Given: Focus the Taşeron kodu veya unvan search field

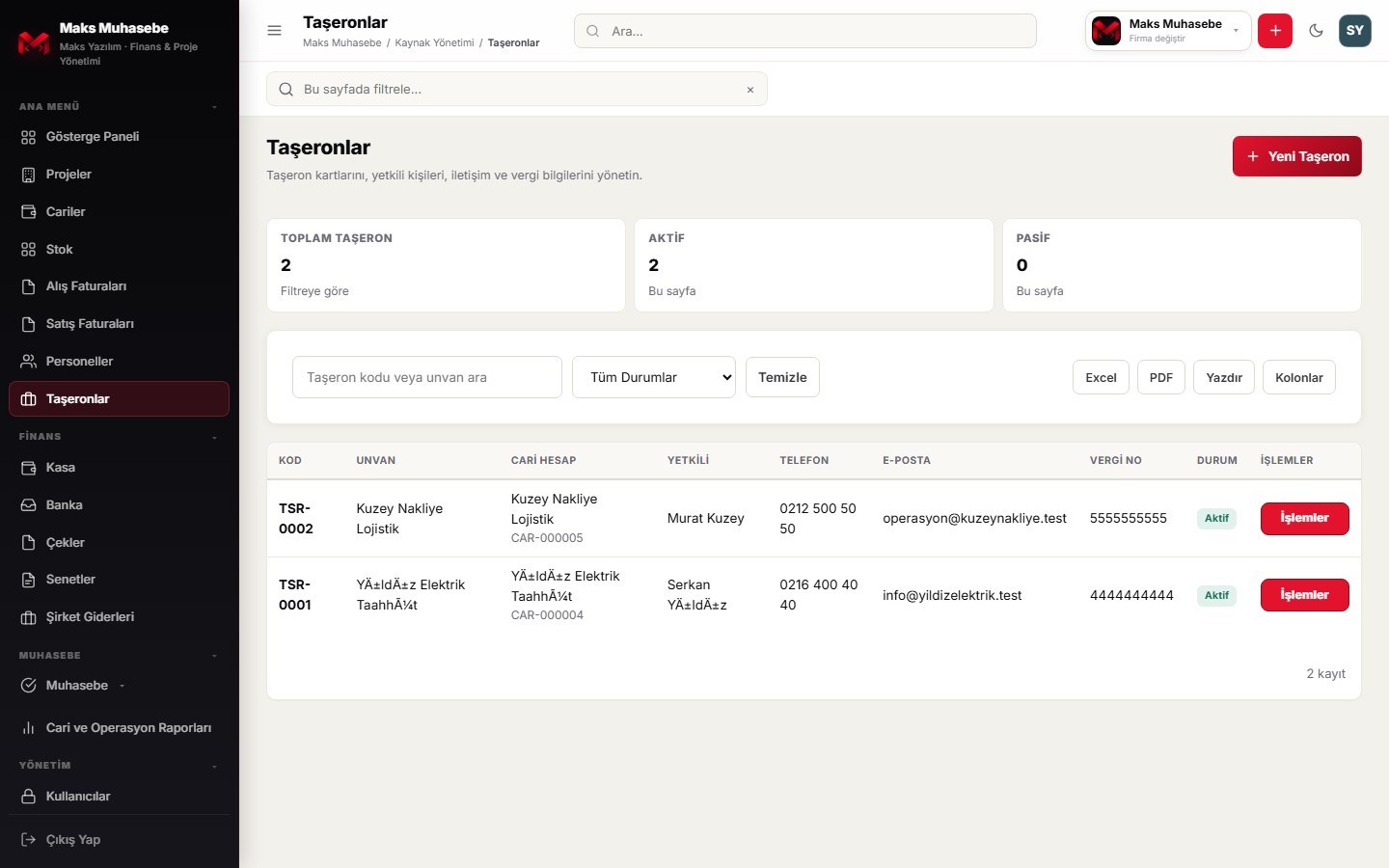Looking at the screenshot, I should (427, 377).
